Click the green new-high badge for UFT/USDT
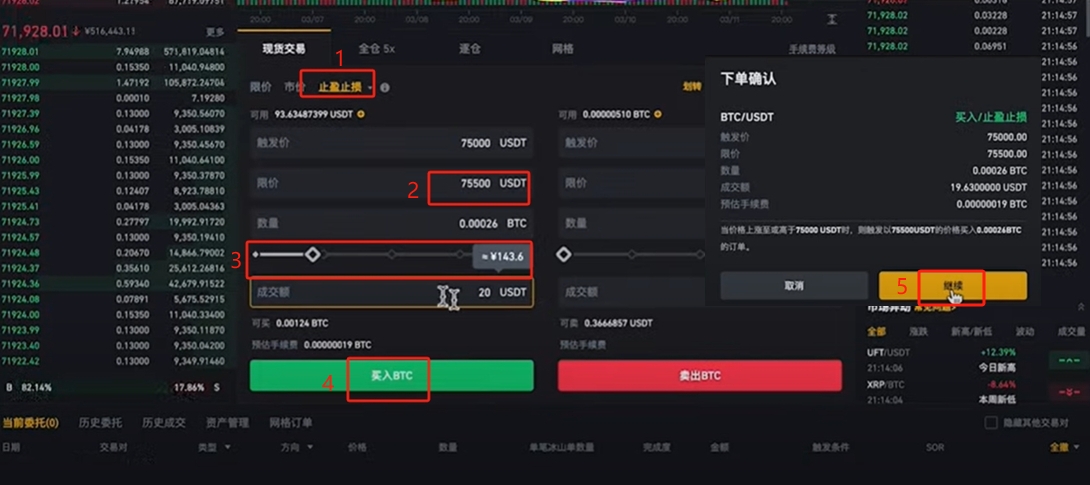The image size is (1090, 485). [x=1068, y=361]
